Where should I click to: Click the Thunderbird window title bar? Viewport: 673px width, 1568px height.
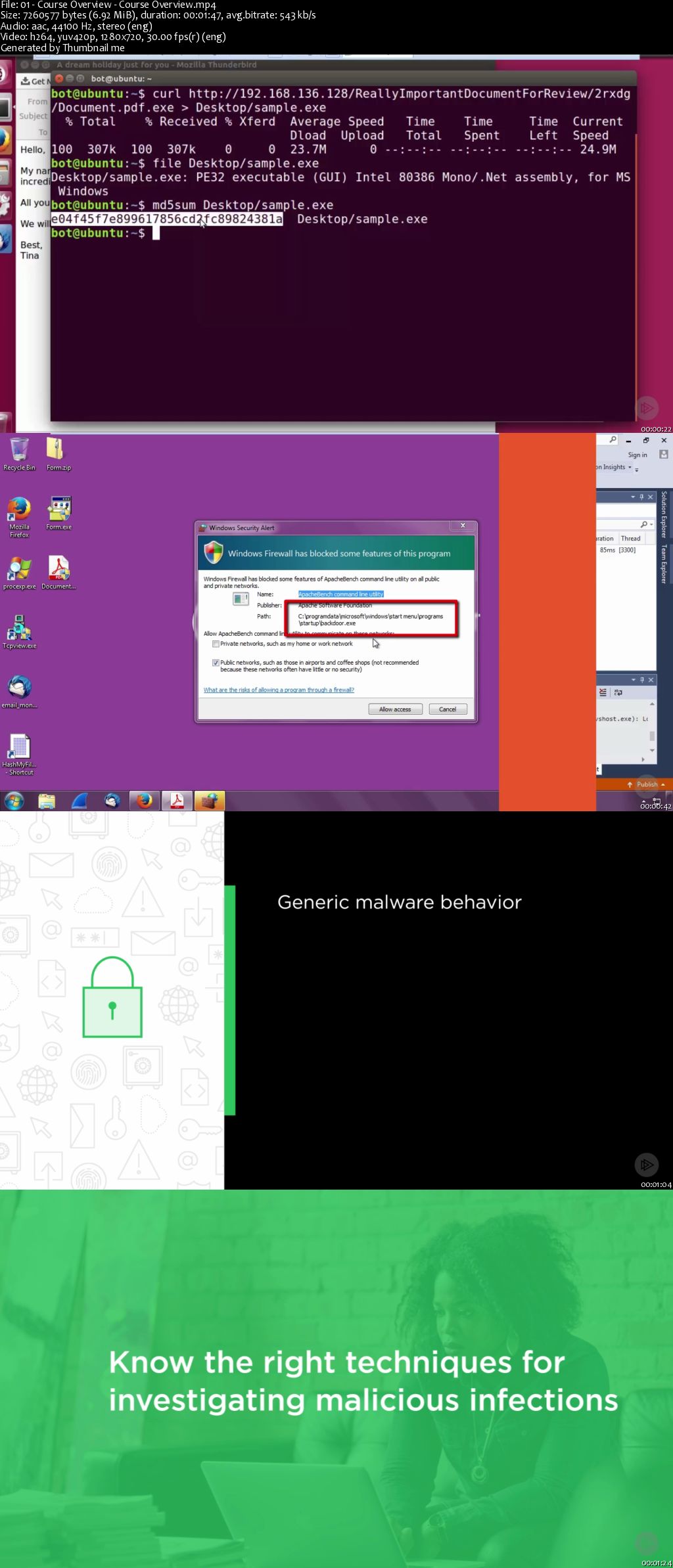point(256,65)
